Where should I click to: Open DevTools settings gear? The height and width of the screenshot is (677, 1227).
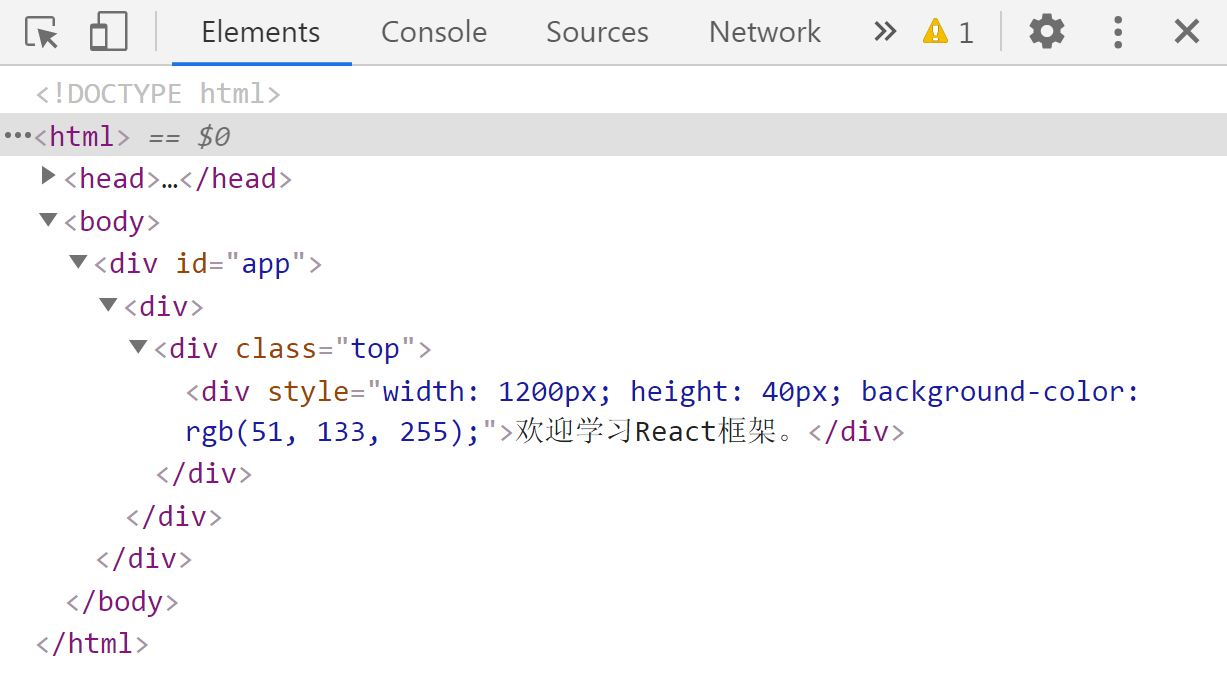[x=1046, y=31]
